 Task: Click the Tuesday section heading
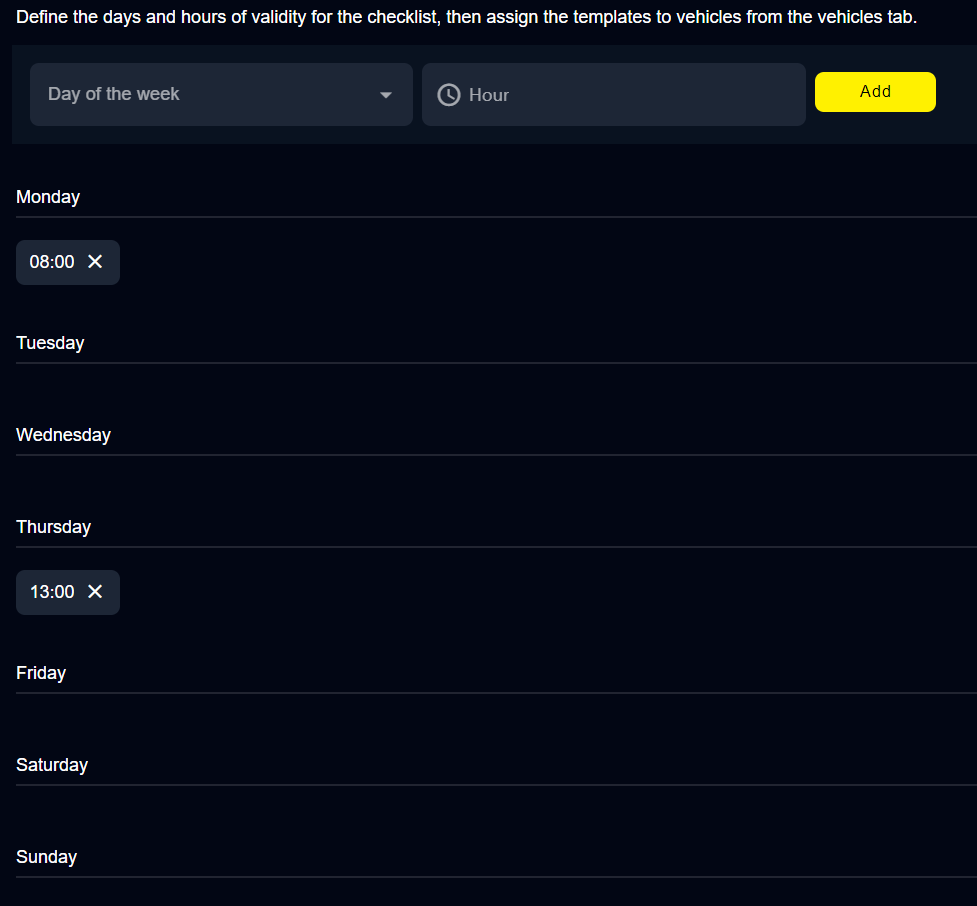50,343
